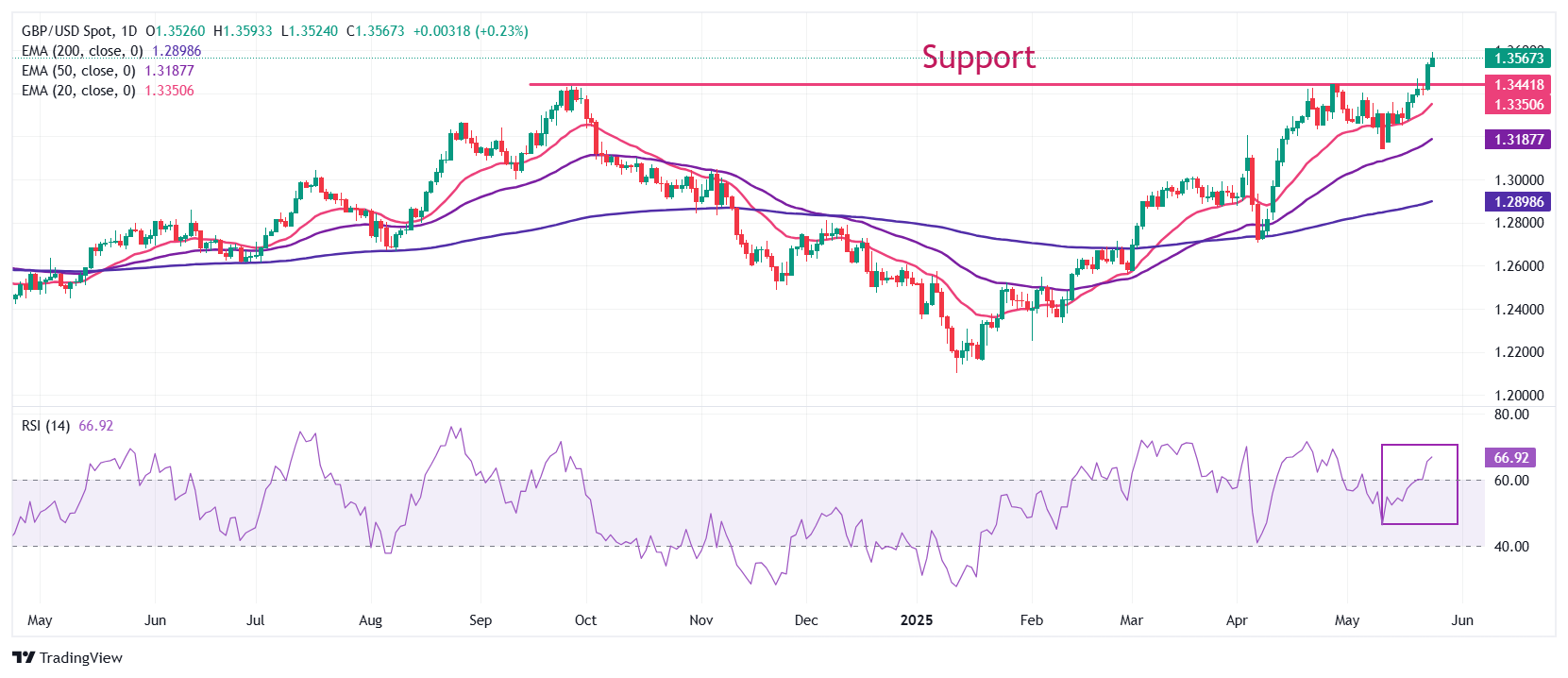This screenshot has width=1568, height=678.
Task: Select the RSI (14) indicator label
Action: [45, 426]
